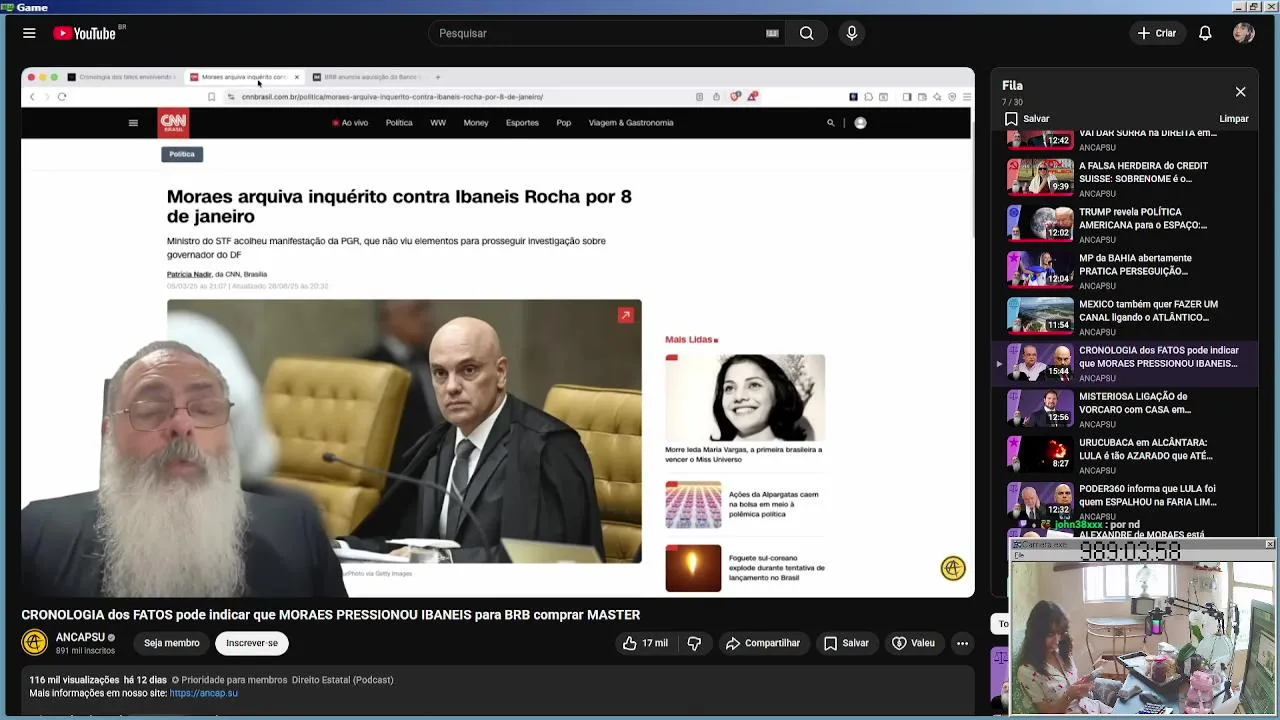Send a Valeu super thanks
The width and height of the screenshot is (1280, 720).
913,643
